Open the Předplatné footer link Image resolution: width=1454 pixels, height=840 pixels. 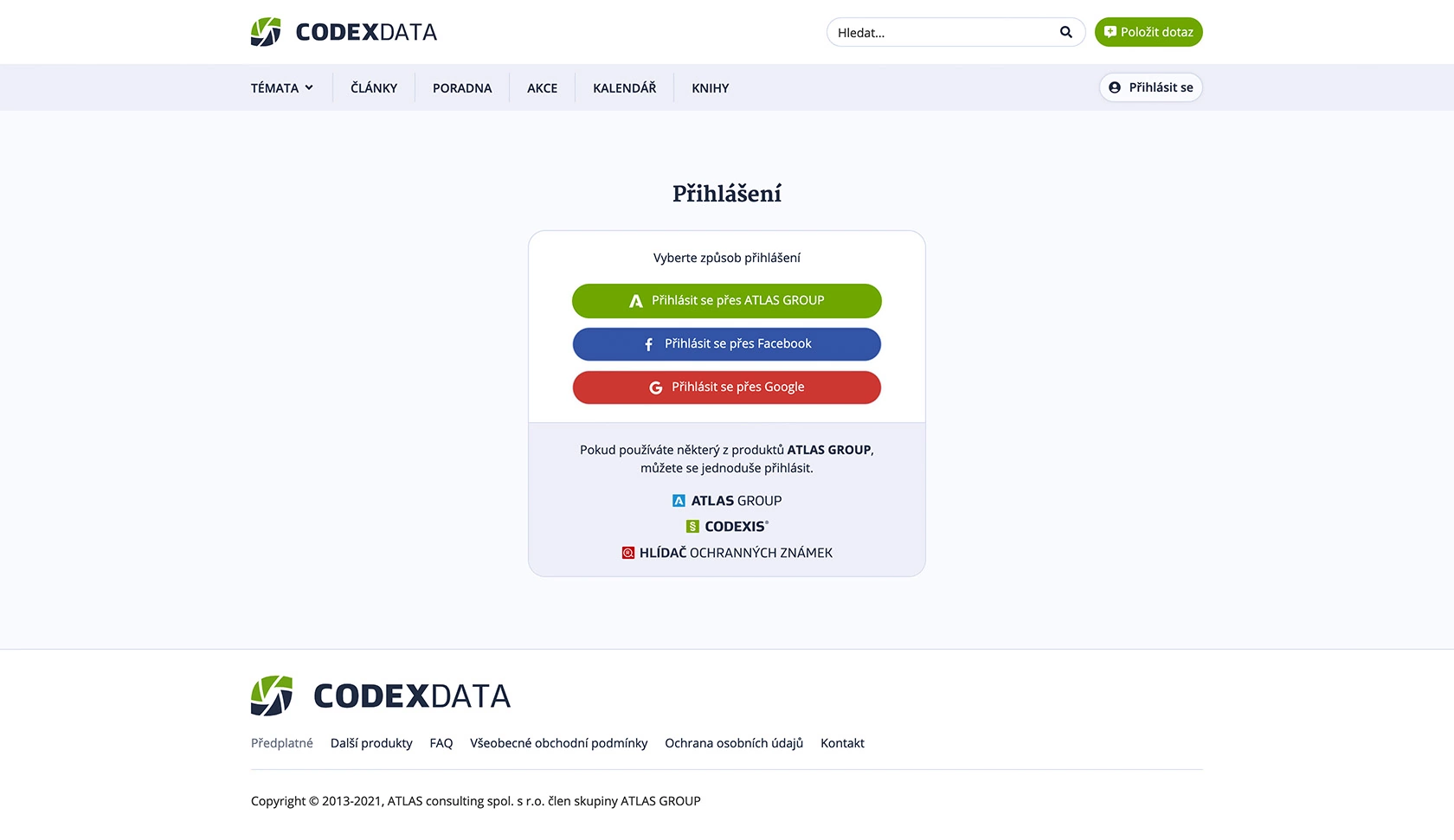pyautogui.click(x=282, y=743)
